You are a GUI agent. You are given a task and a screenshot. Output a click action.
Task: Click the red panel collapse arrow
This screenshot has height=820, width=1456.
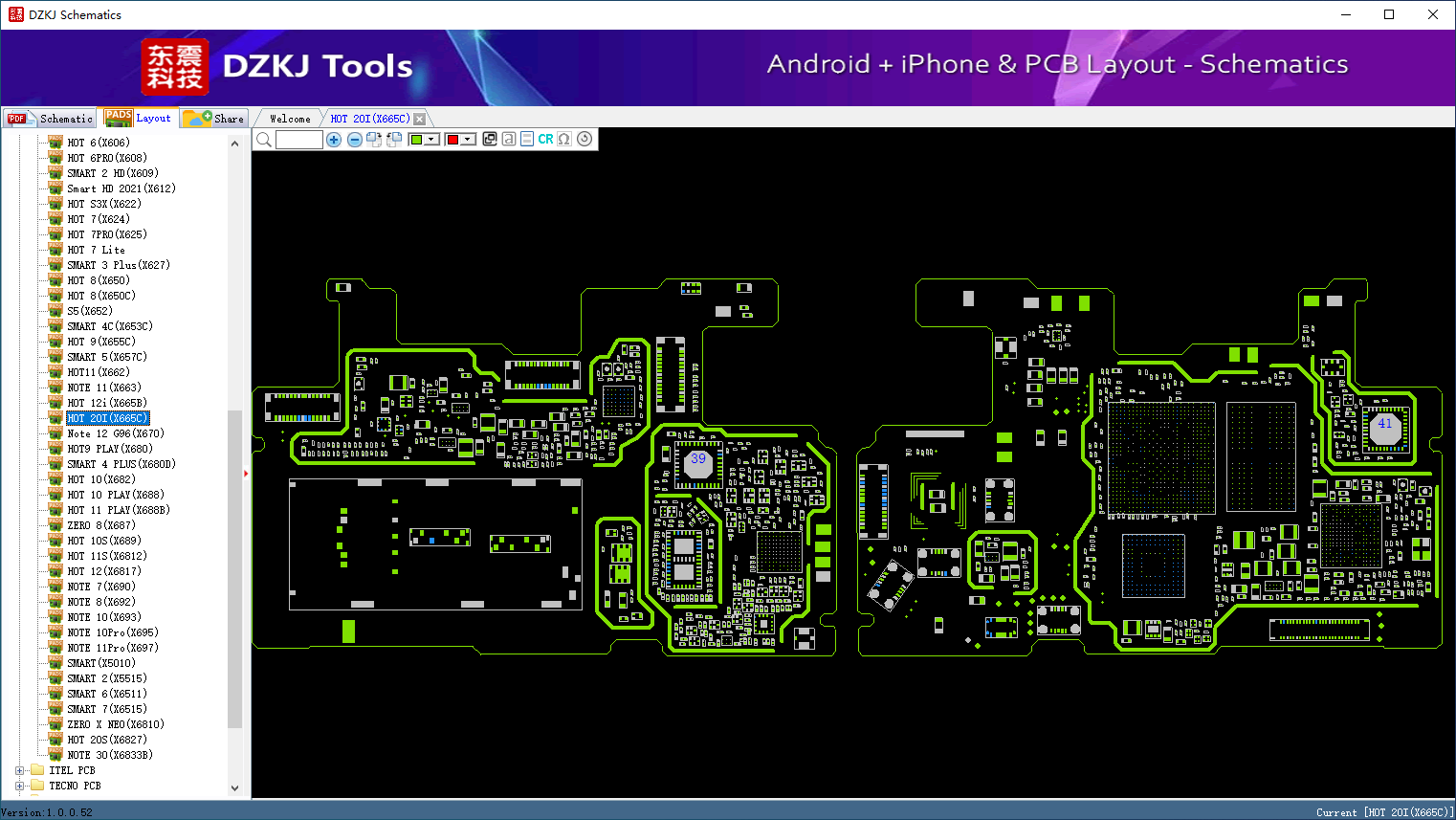click(x=246, y=474)
